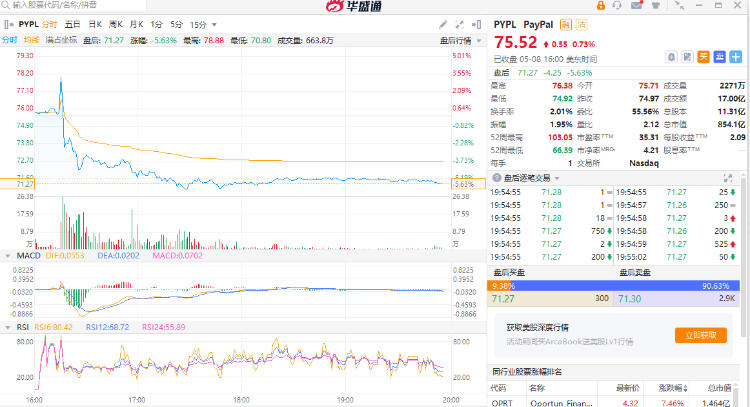Collapse the MACD indicator panel

(8, 256)
